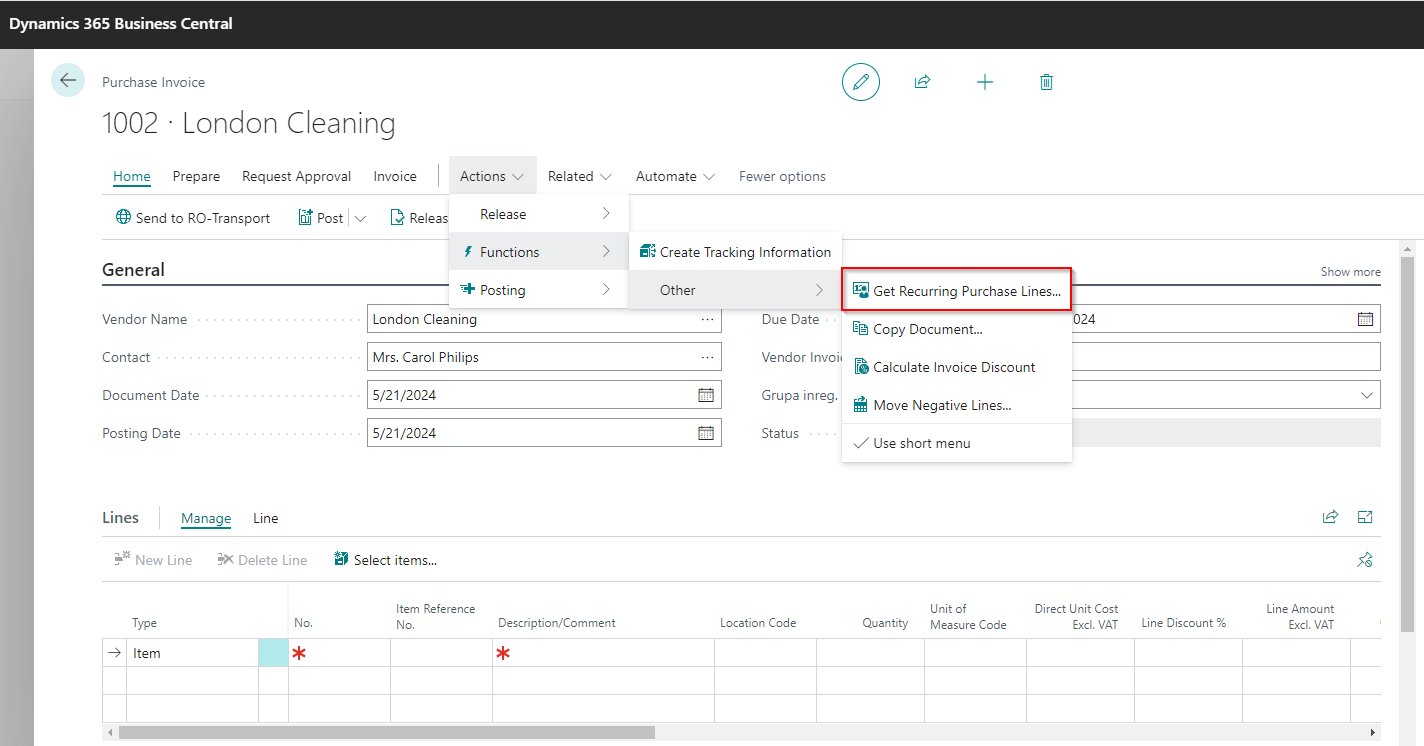This screenshot has height=746, width=1424.
Task: Open the share icon beside edit
Action: (x=922, y=82)
